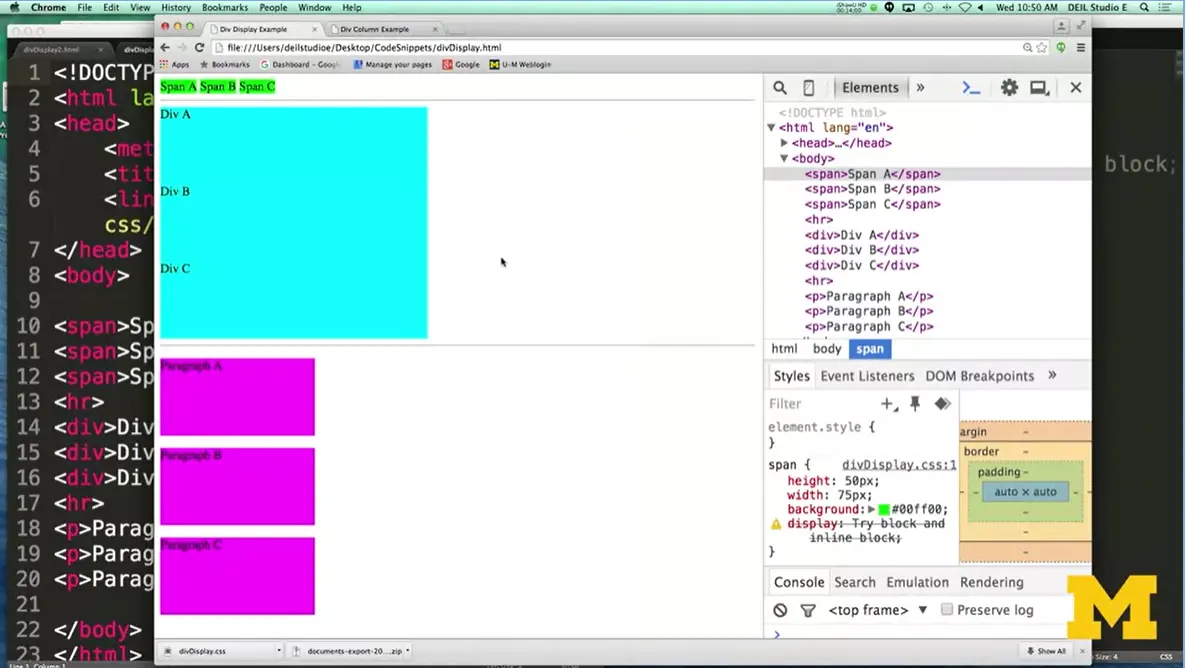The image size is (1186, 668).
Task: Open the console filter funnel icon
Action: [x=808, y=609]
